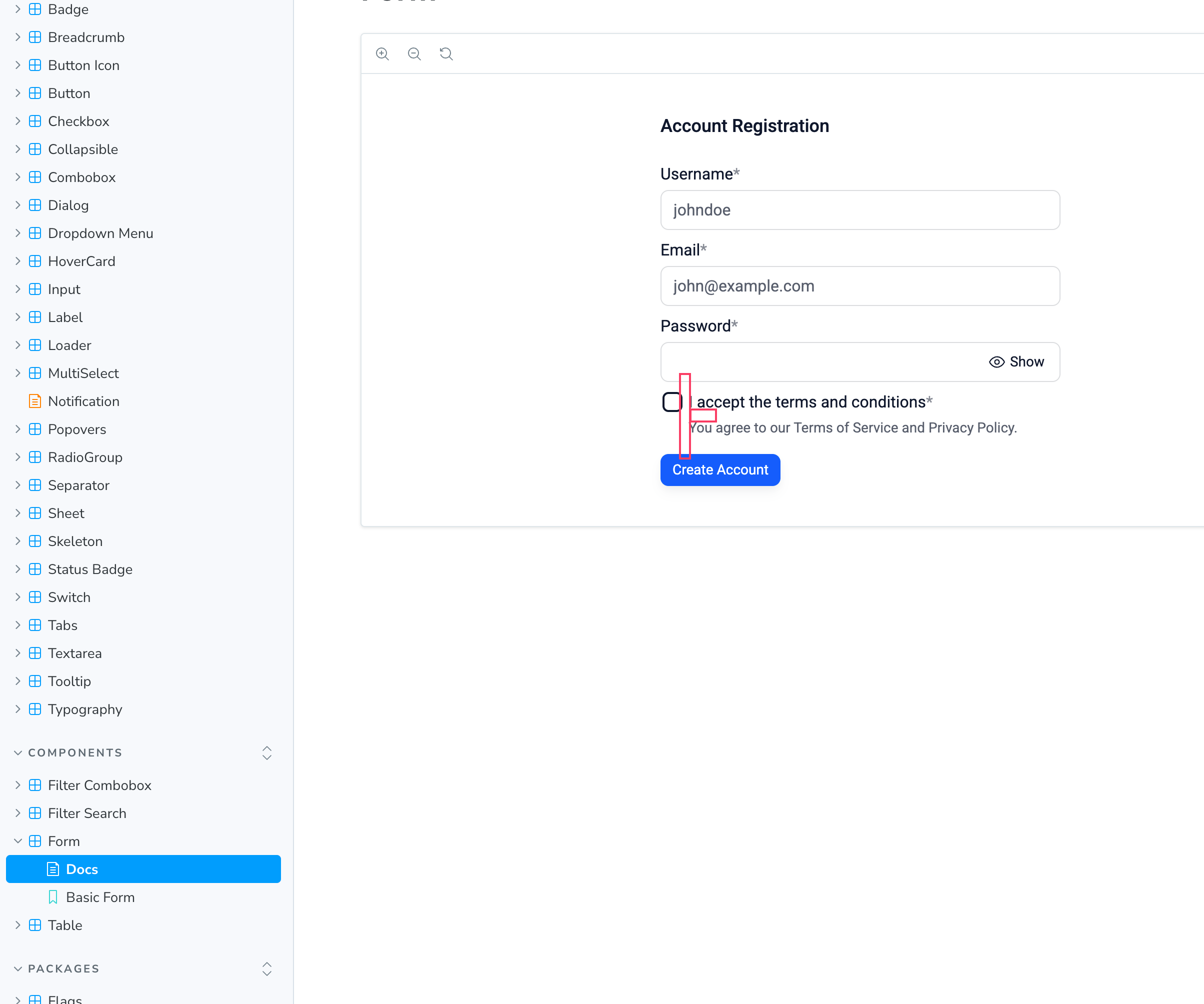The width and height of the screenshot is (1204, 1004).
Task: Reset zoom with the circular arrow icon
Action: click(446, 54)
